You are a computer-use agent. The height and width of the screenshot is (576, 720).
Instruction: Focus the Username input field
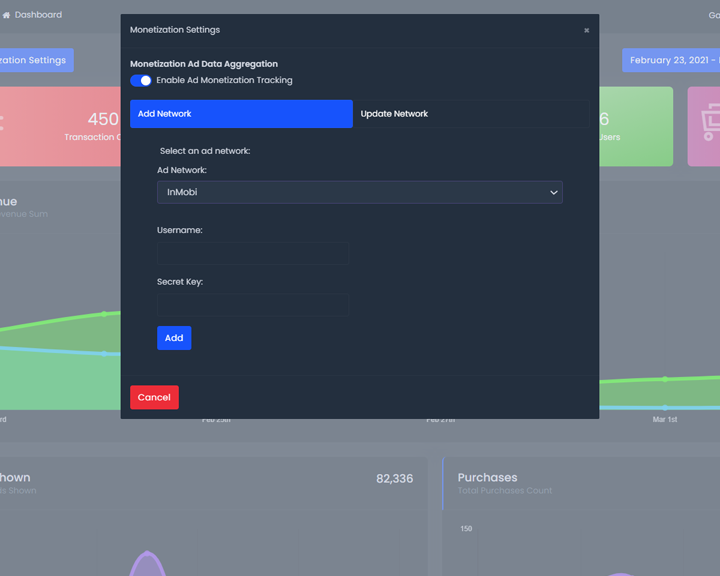click(252, 253)
